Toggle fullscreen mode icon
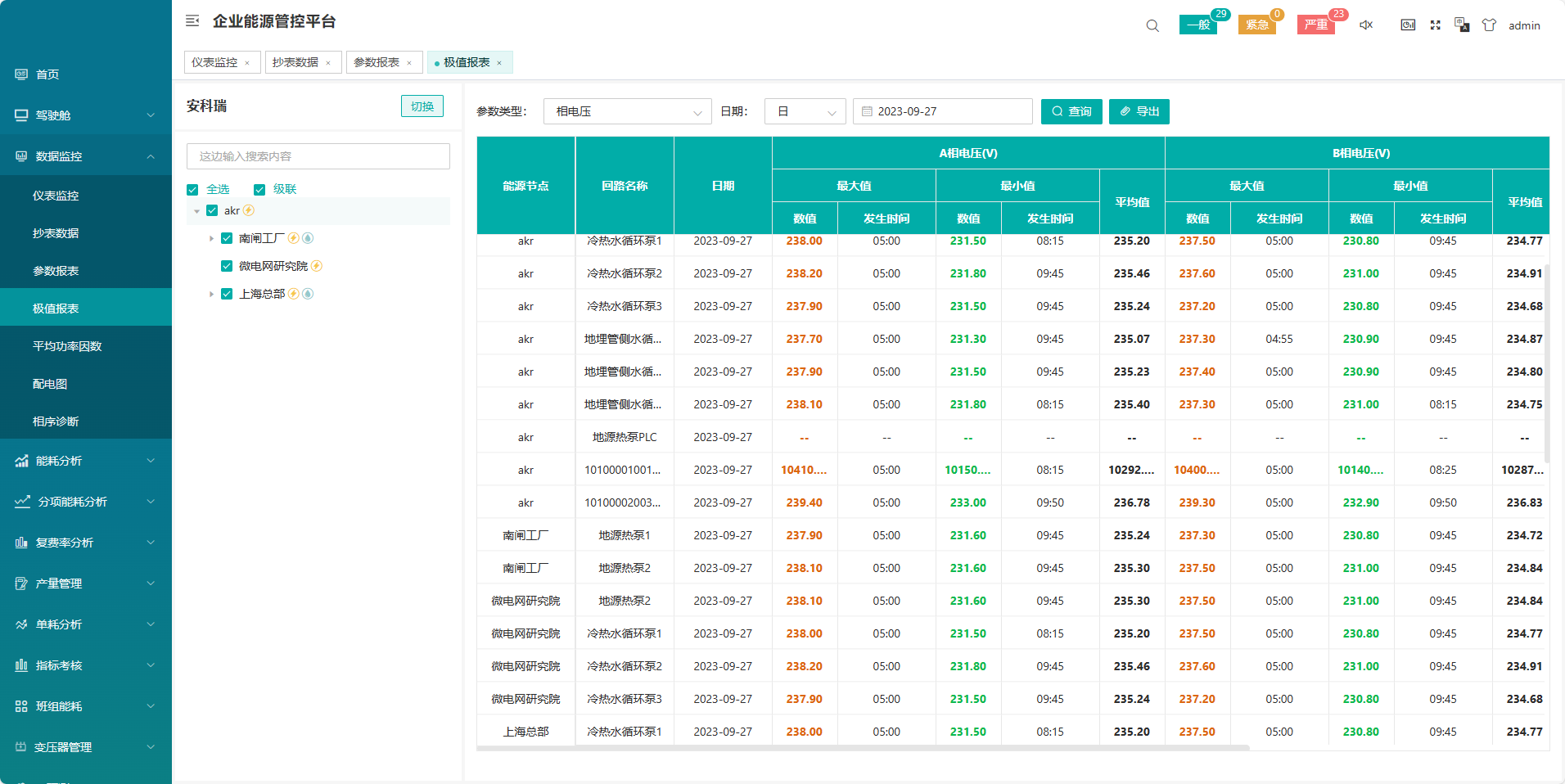Image resolution: width=1565 pixels, height=784 pixels. (1435, 25)
